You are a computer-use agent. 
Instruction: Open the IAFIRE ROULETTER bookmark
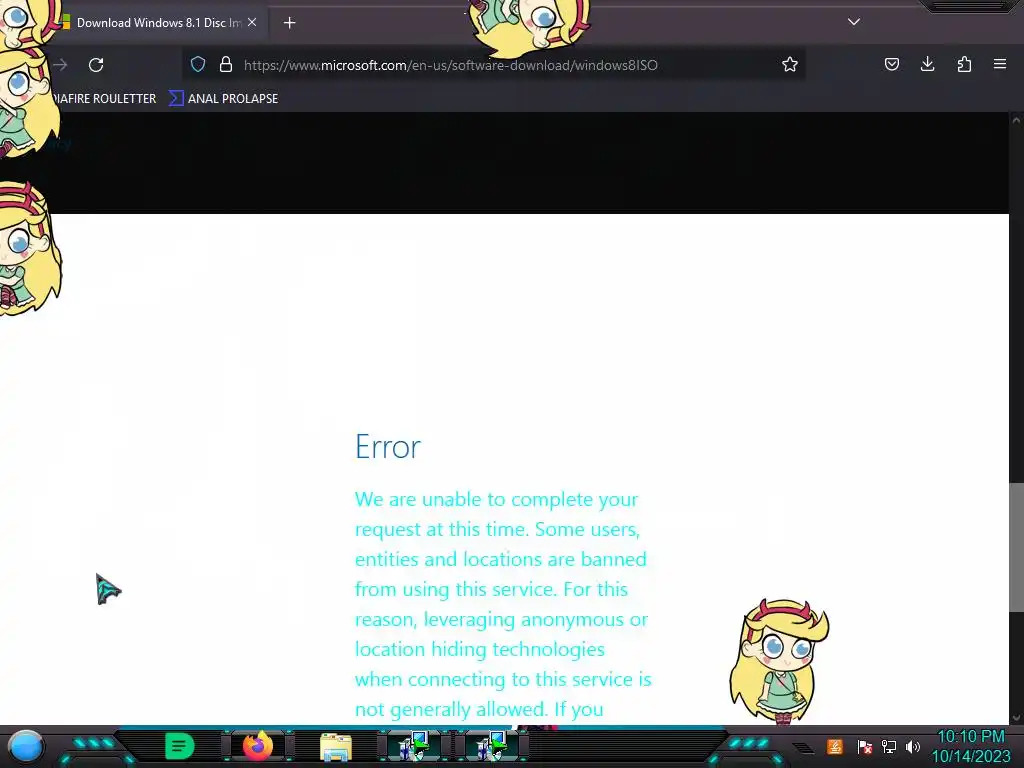point(104,99)
